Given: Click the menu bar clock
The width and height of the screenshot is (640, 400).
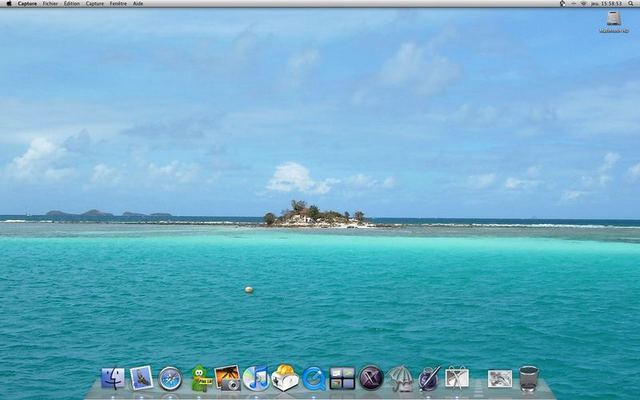Looking at the screenshot, I should tap(609, 4).
